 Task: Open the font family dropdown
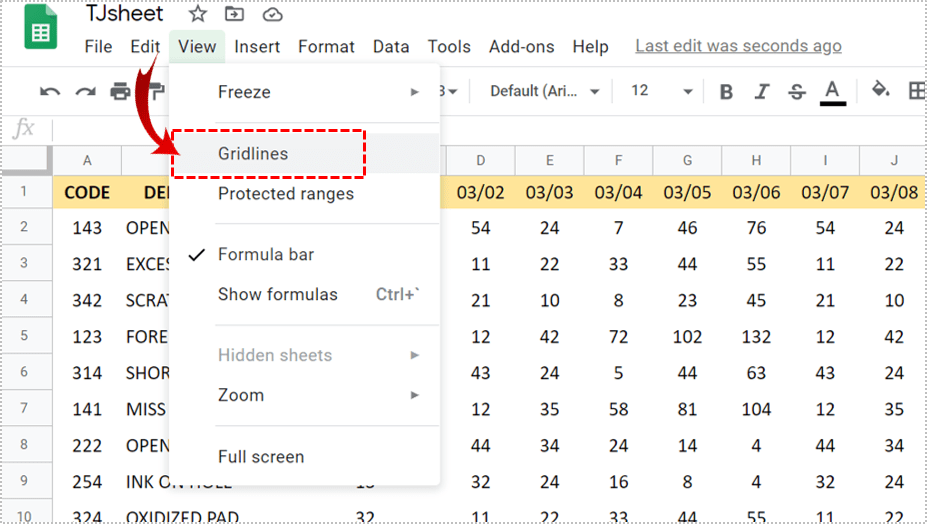click(x=544, y=91)
